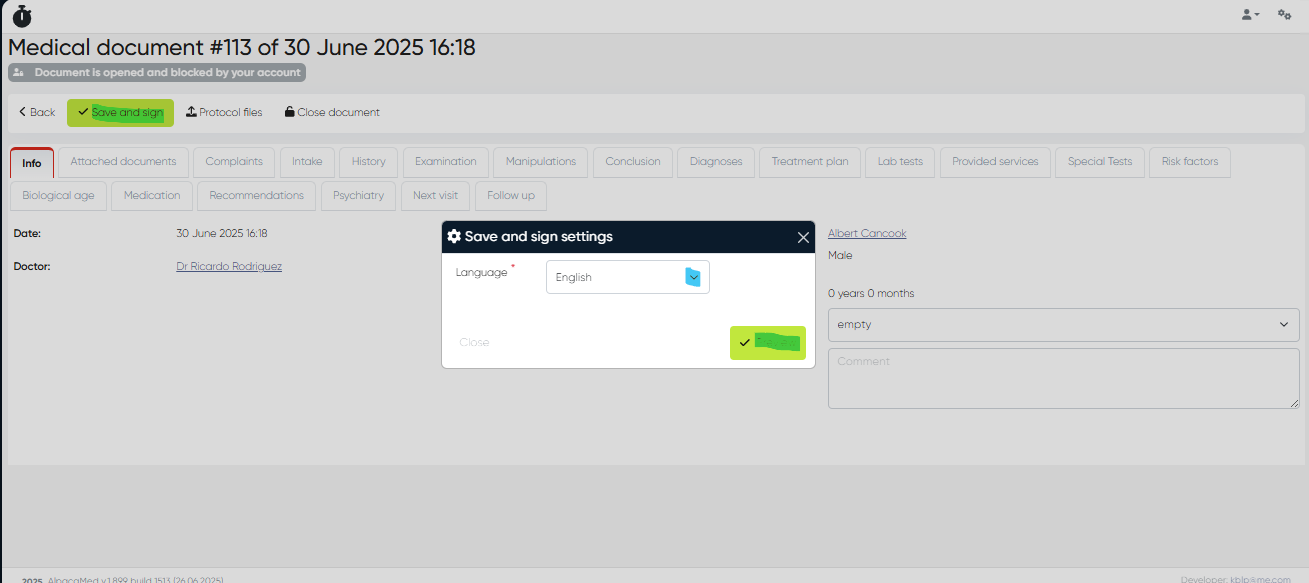Viewport: 1309px width, 583px height.
Task: Click Close in the dialog footer
Action: point(474,342)
